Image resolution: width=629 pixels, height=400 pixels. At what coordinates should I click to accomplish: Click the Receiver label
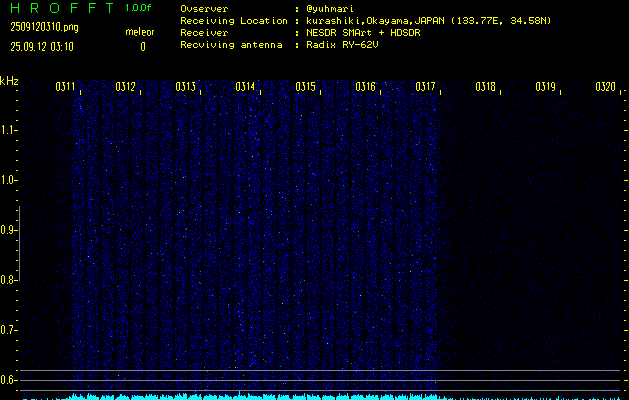pyautogui.click(x=204, y=33)
